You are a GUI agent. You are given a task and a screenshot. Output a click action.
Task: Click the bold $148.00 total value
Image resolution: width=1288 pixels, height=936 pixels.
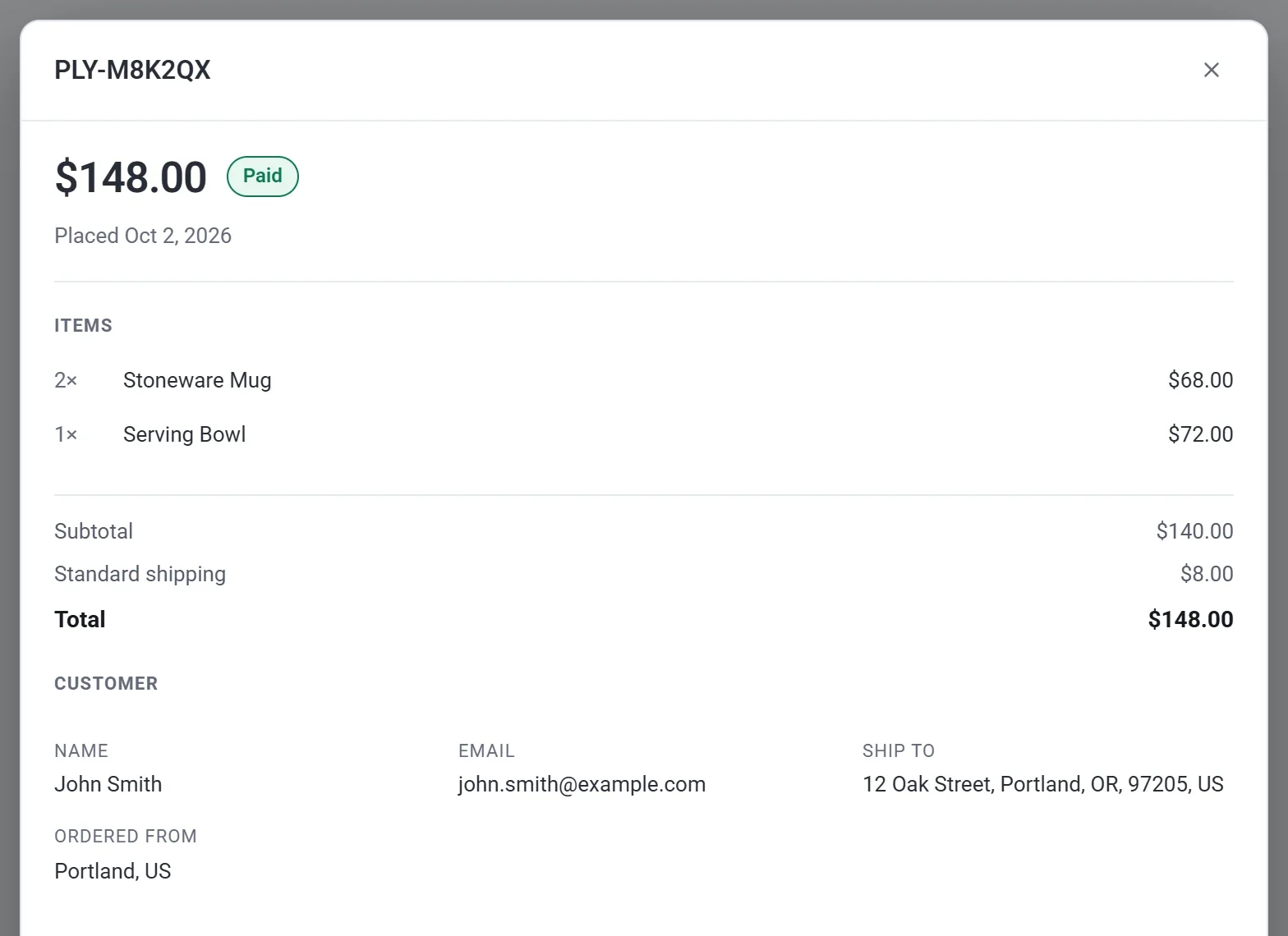tap(1190, 619)
